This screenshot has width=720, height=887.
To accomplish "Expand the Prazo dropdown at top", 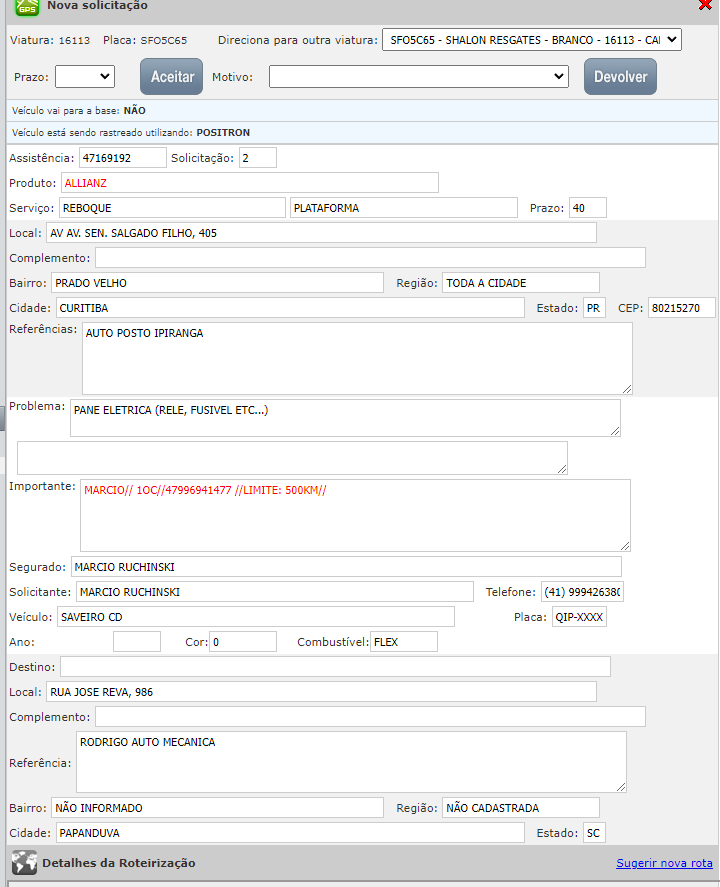I will tap(85, 76).
